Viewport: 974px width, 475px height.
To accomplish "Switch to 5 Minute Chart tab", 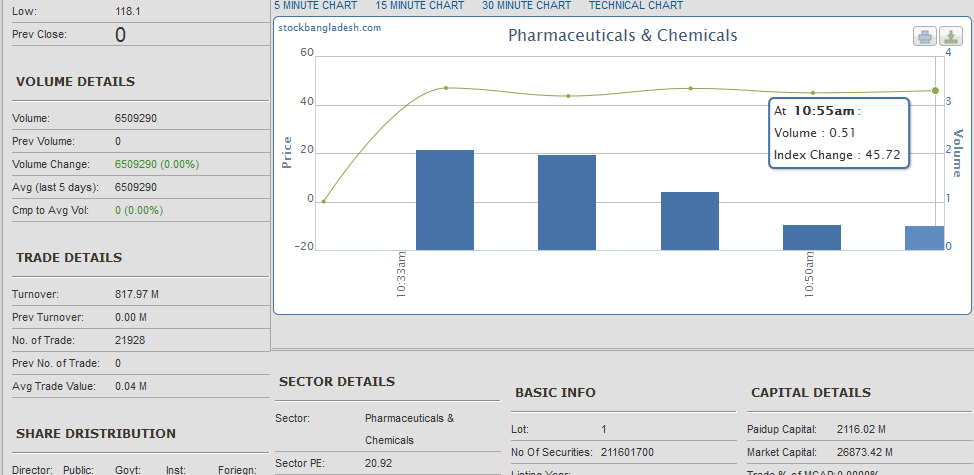I will [x=315, y=6].
